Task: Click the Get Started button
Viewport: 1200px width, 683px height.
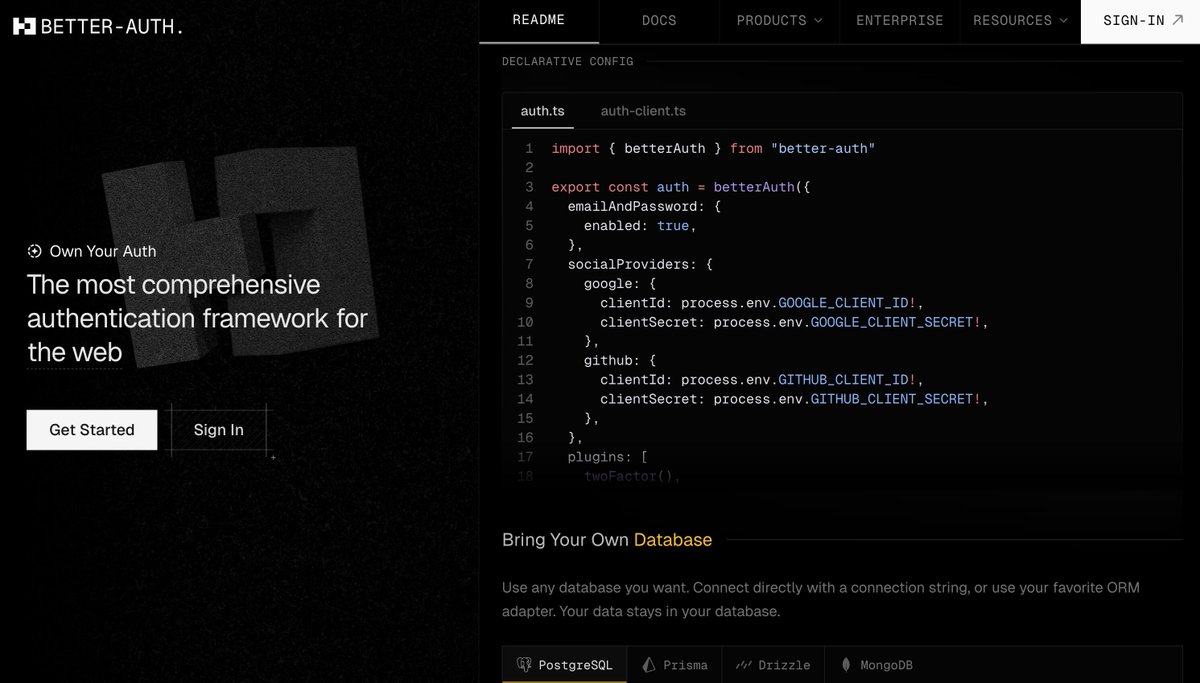Action: tap(92, 430)
